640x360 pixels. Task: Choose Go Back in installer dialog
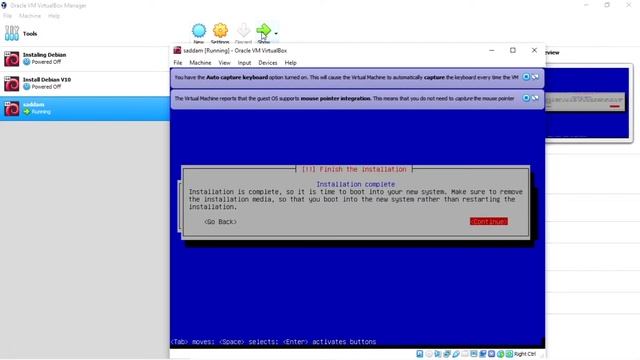pos(220,222)
